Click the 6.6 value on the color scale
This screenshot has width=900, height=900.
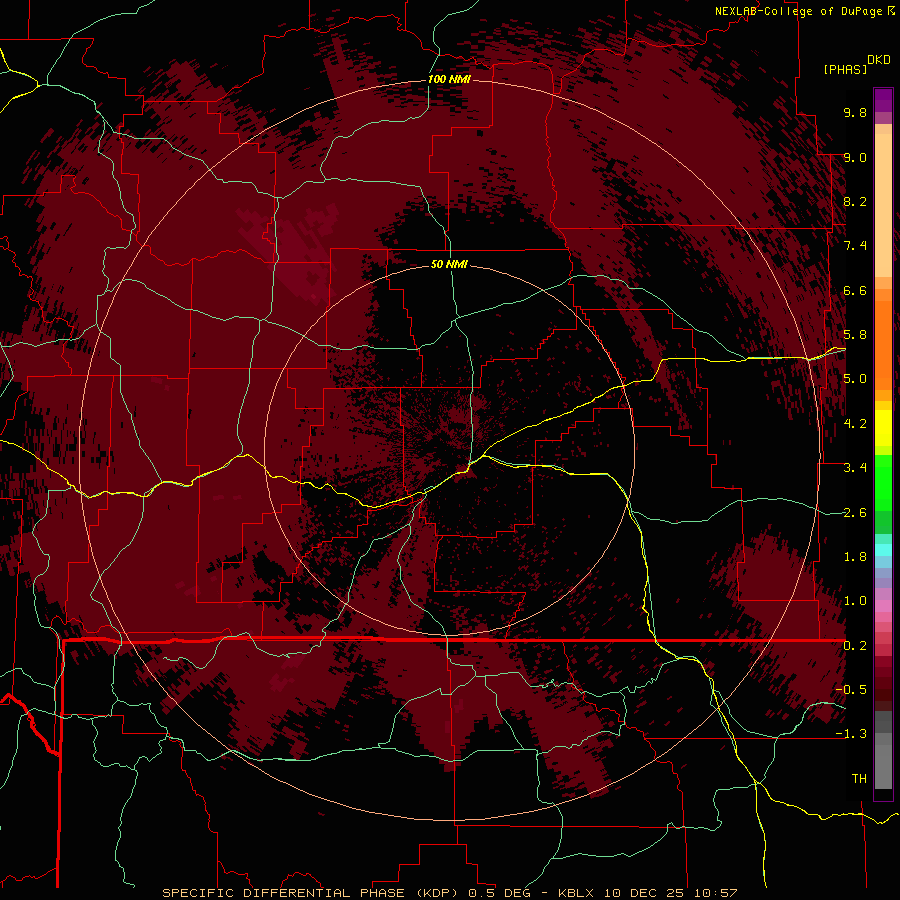(x=855, y=290)
